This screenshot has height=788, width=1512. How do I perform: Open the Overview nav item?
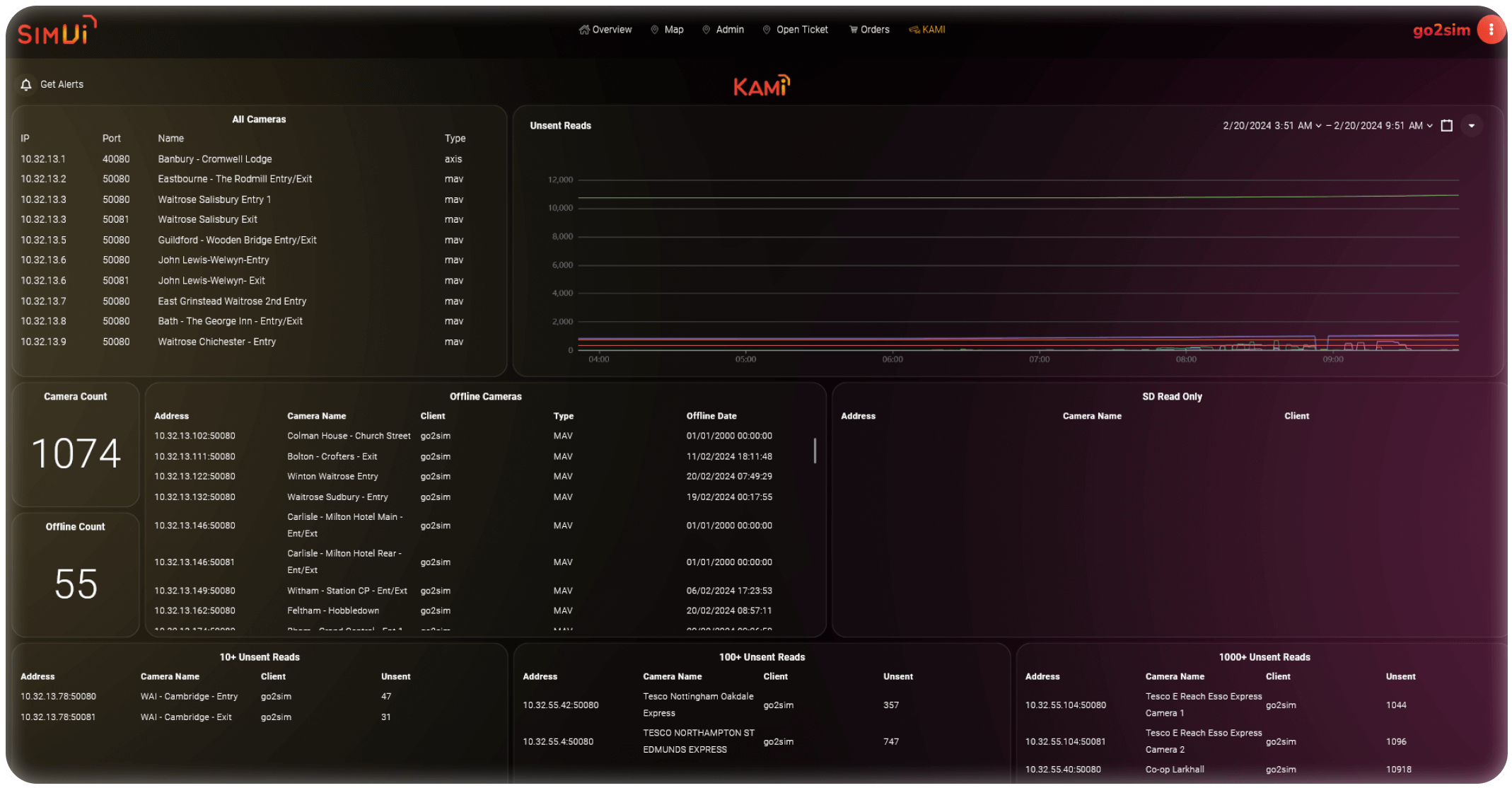pos(605,30)
